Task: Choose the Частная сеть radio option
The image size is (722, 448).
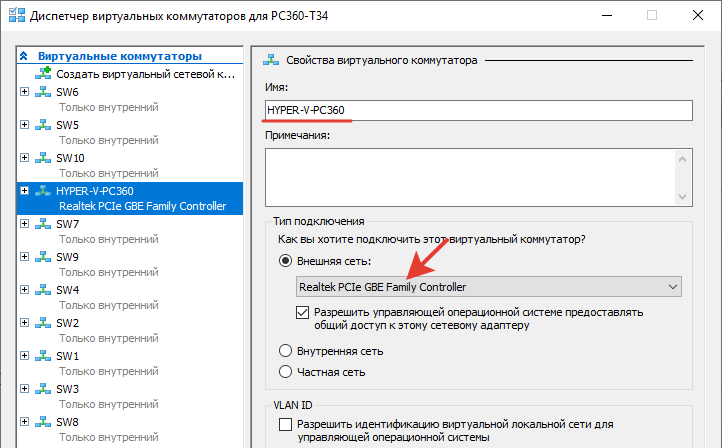Action: pyautogui.click(x=286, y=372)
